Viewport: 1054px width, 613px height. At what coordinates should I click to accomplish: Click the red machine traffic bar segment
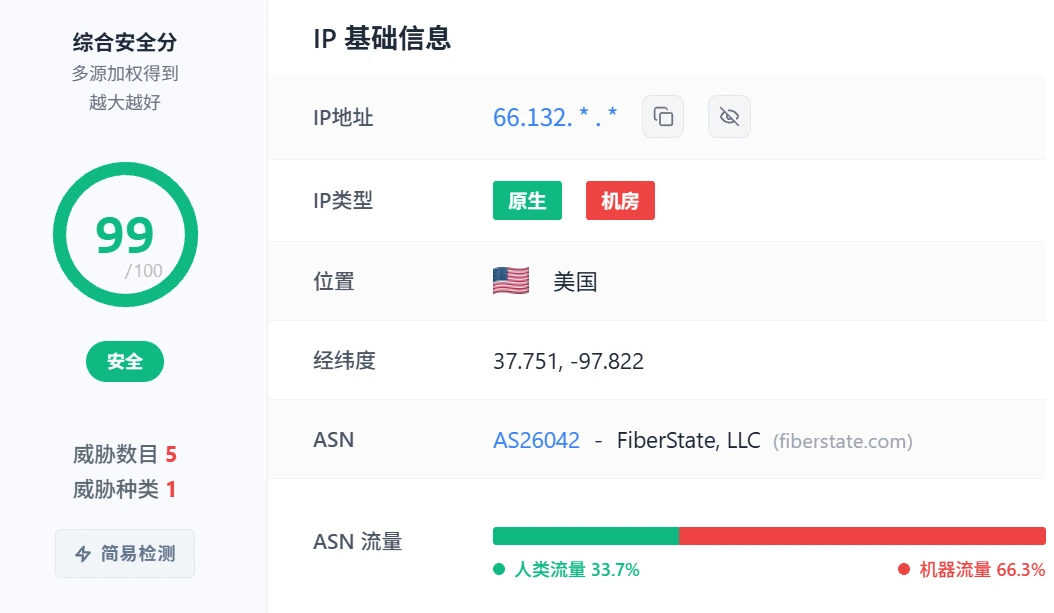click(862, 536)
